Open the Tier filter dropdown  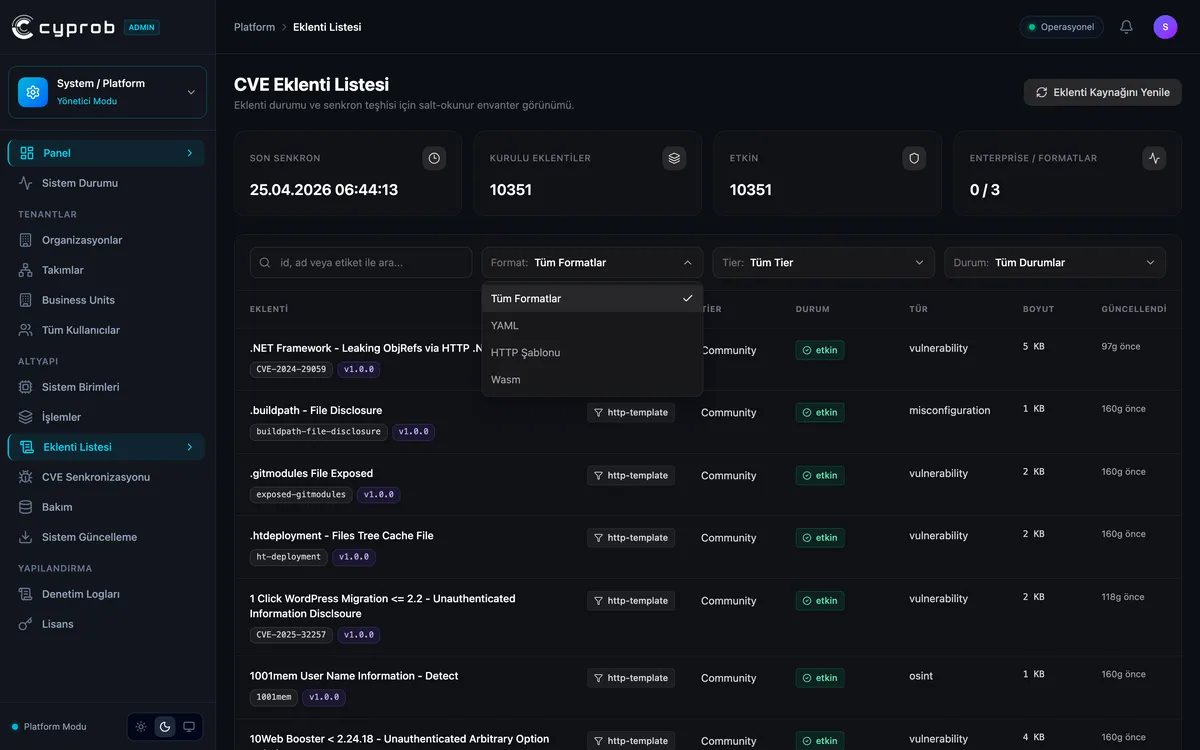[x=824, y=263]
